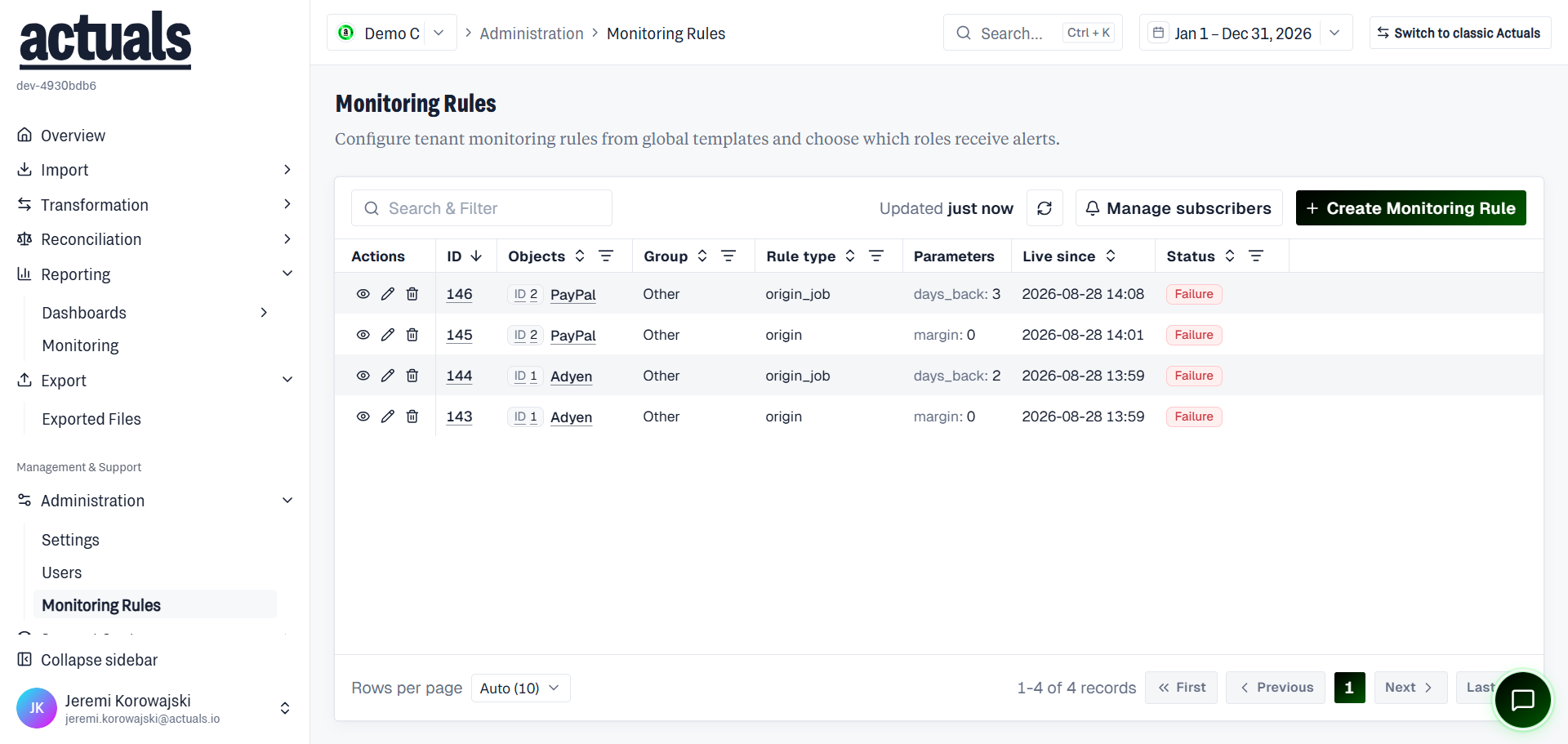This screenshot has width=1568, height=744.
Task: View details of rule 145
Action: click(x=363, y=335)
